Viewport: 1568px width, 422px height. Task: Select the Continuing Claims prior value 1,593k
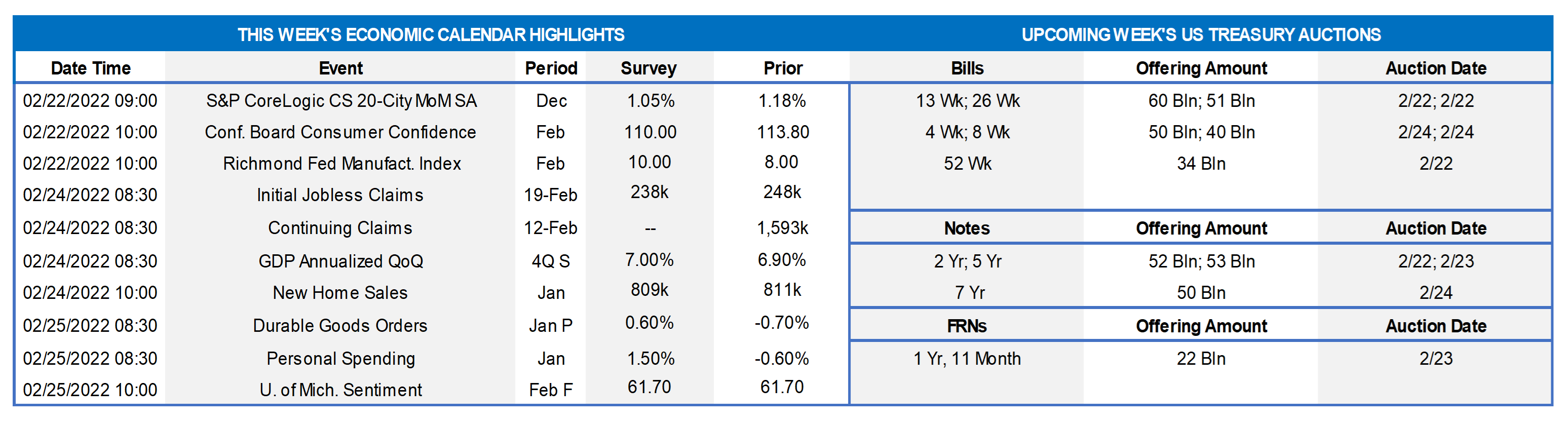pyautogui.click(x=782, y=228)
